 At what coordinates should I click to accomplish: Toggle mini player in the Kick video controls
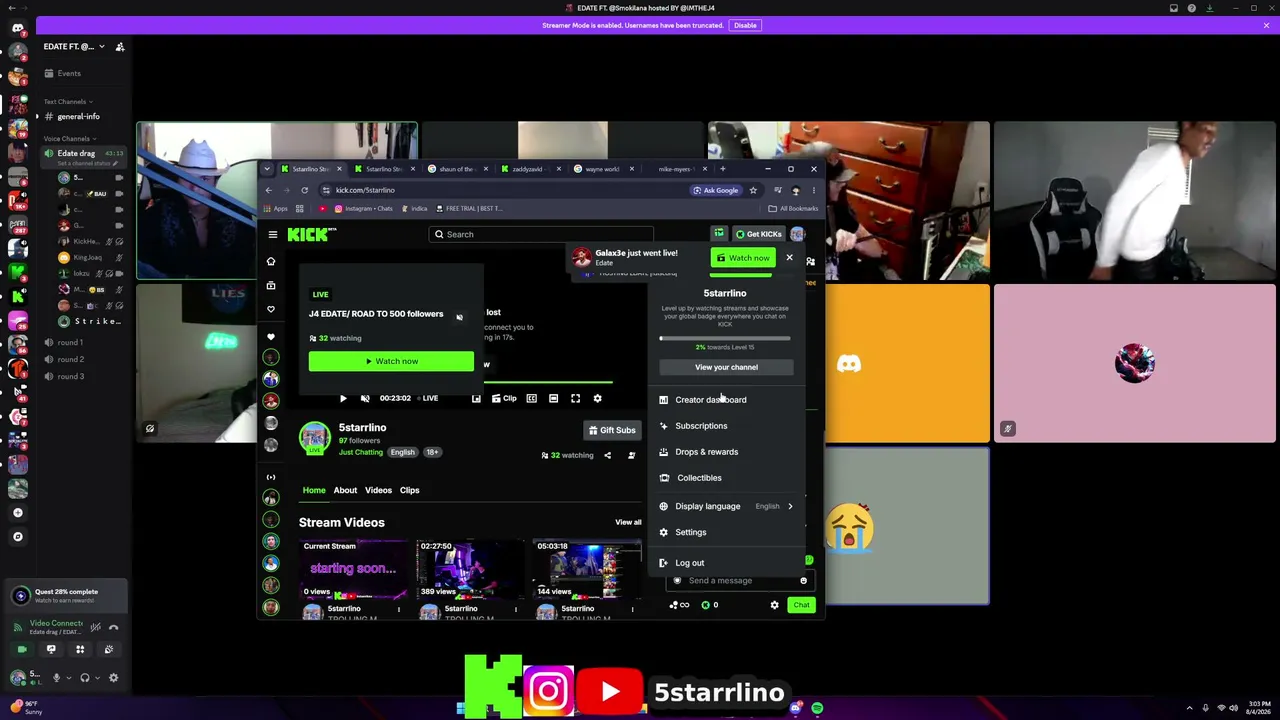click(x=476, y=398)
